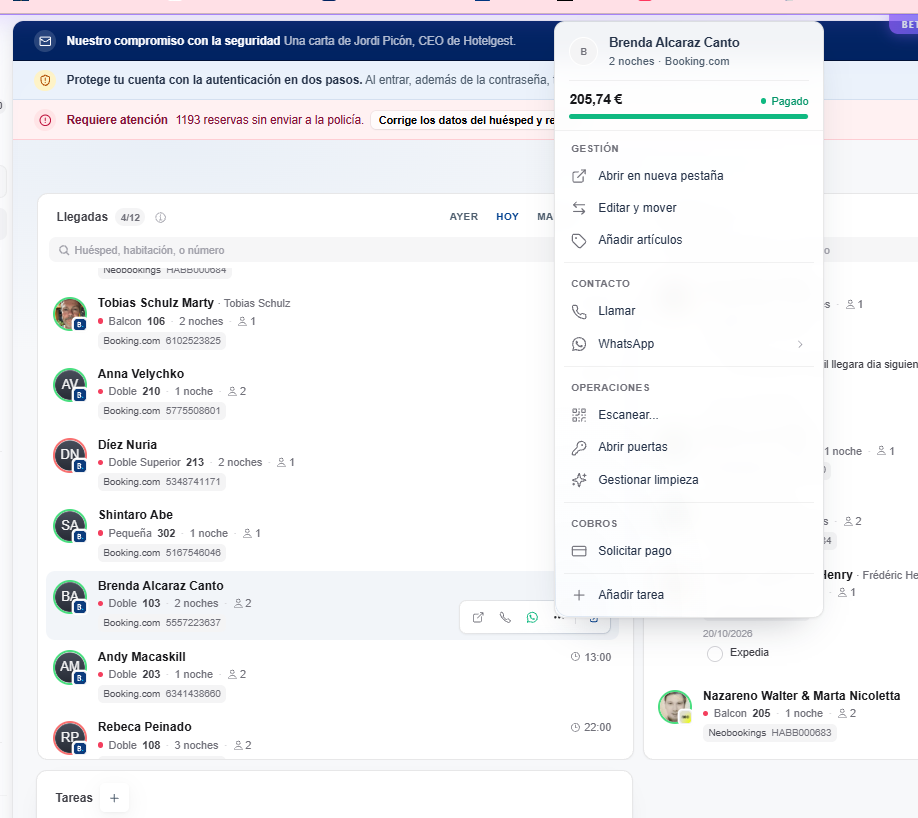Click the Booking.com 5348741171 reference tag
This screenshot has height=818, width=918.
click(x=162, y=482)
